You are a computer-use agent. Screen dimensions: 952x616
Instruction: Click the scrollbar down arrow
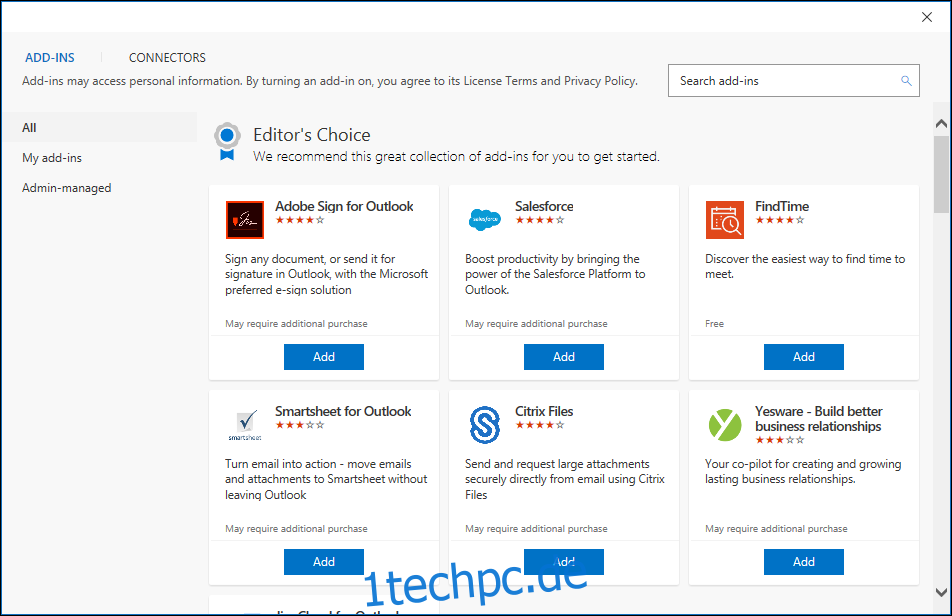click(x=941, y=592)
